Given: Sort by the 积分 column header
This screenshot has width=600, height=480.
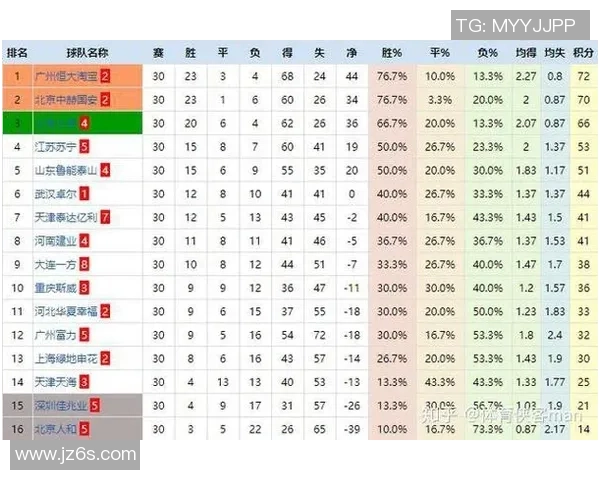Looking at the screenshot, I should click(584, 53).
